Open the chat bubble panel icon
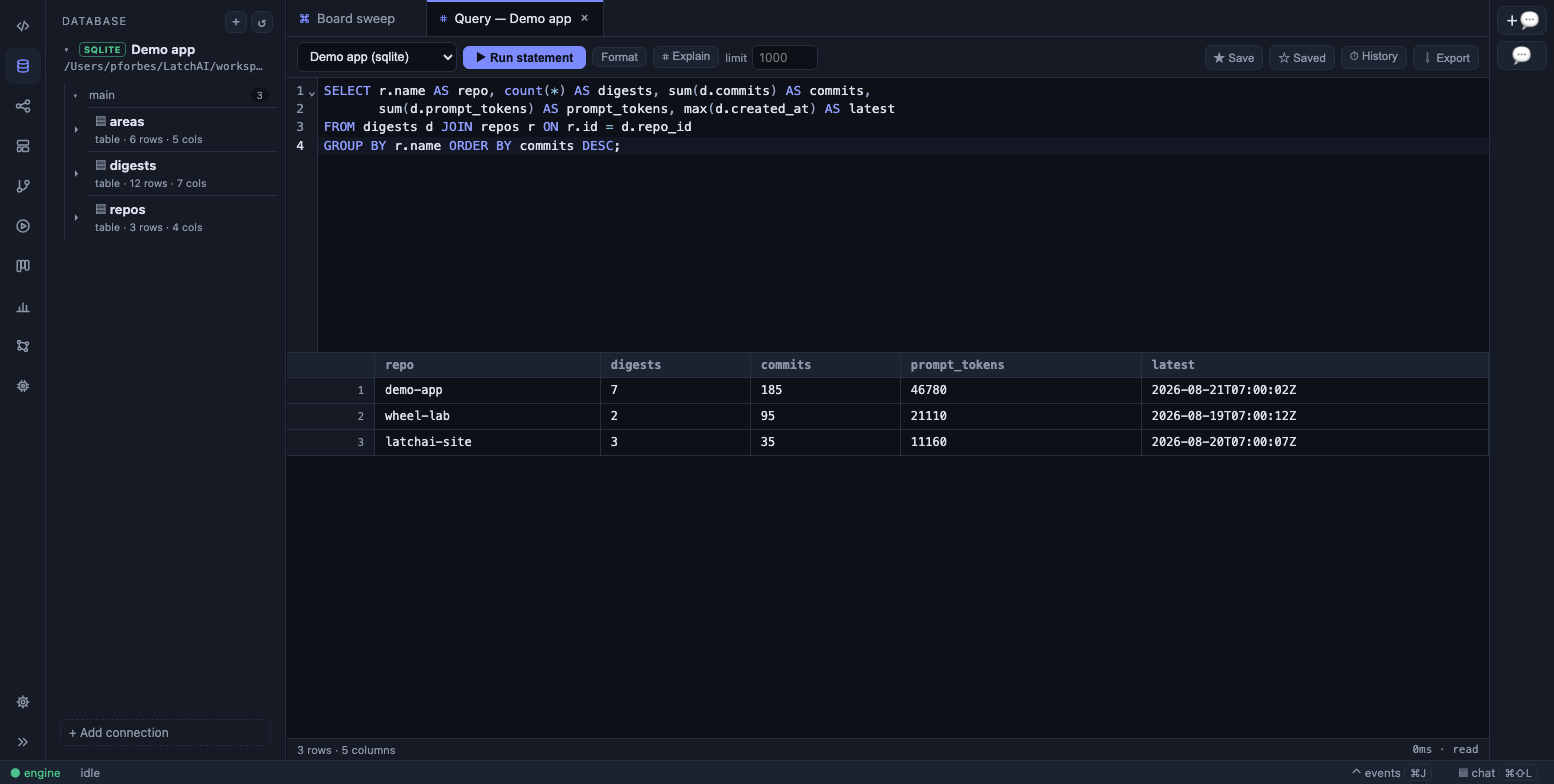1554x784 pixels. pyautogui.click(x=1522, y=55)
